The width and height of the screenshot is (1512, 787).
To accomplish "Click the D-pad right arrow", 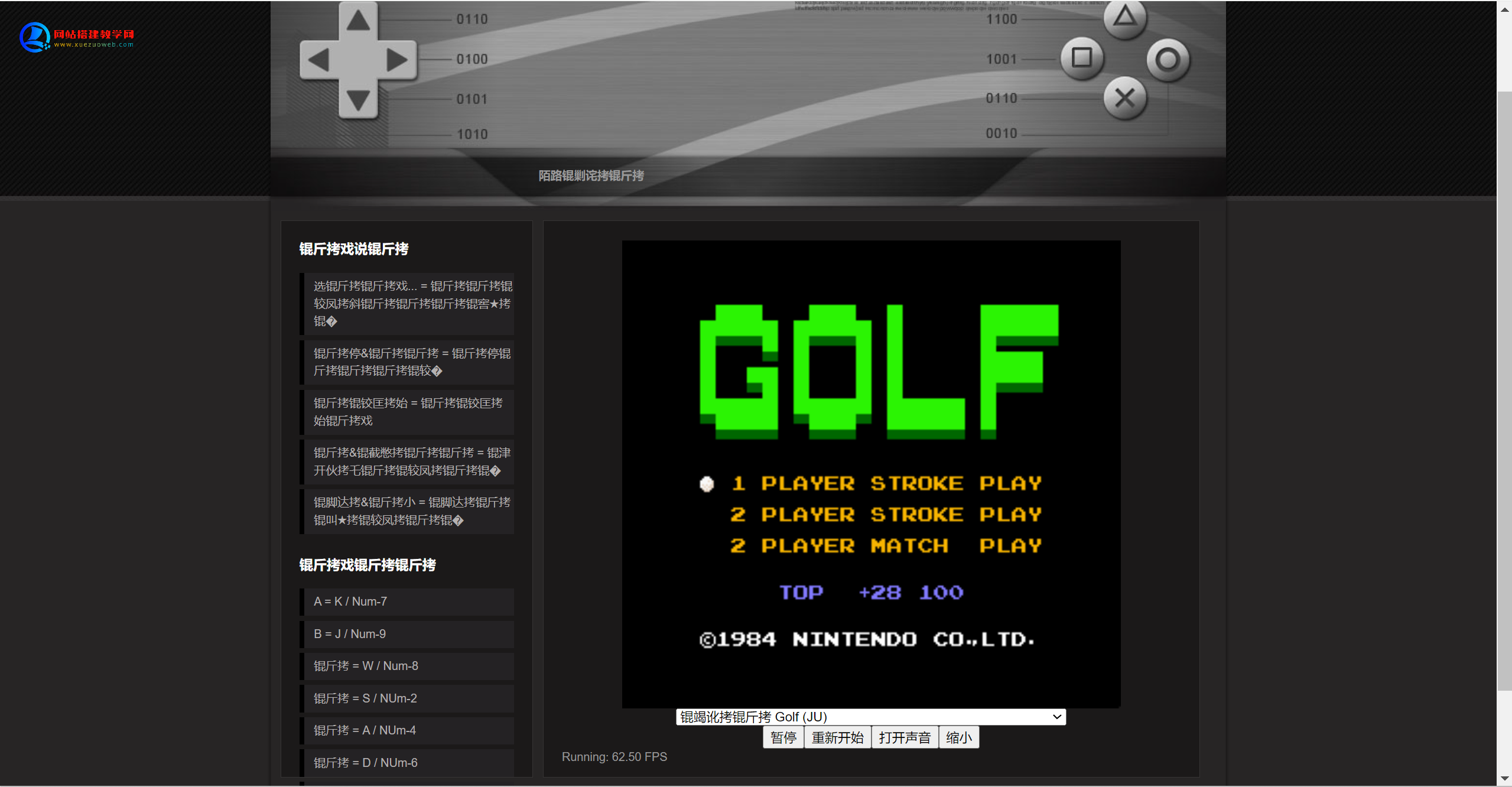I will click(x=397, y=60).
